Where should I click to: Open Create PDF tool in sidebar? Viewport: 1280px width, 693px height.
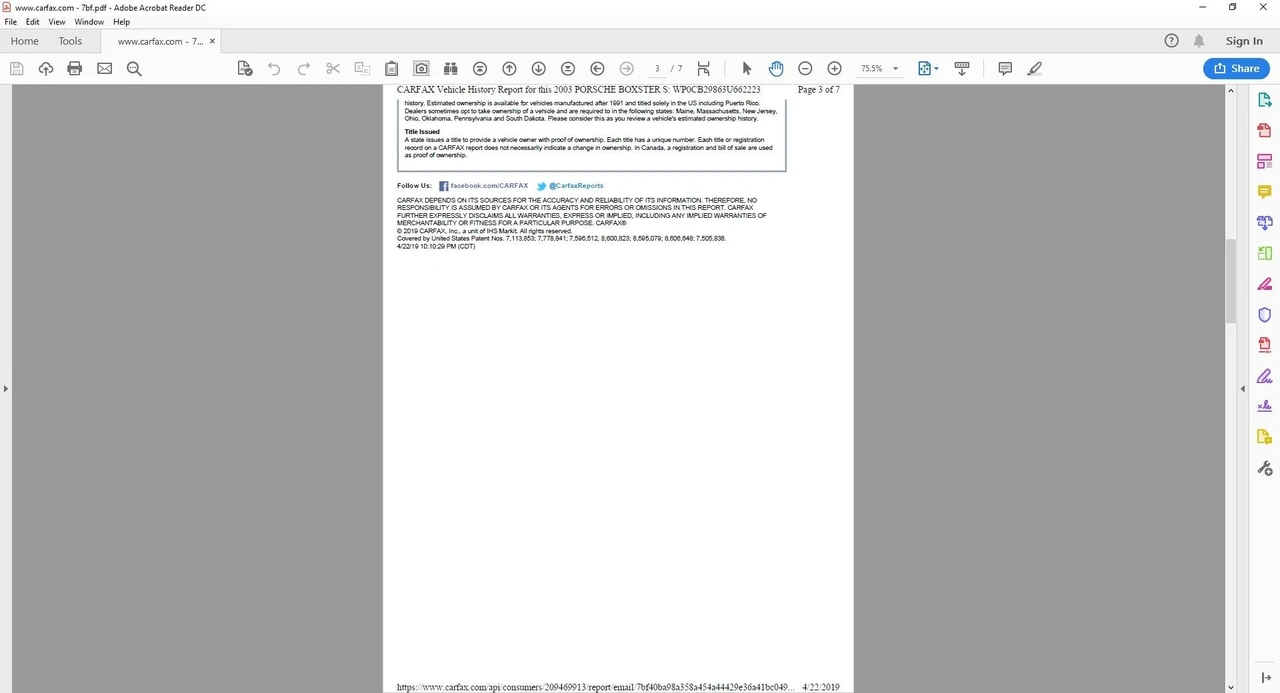pyautogui.click(x=1264, y=130)
